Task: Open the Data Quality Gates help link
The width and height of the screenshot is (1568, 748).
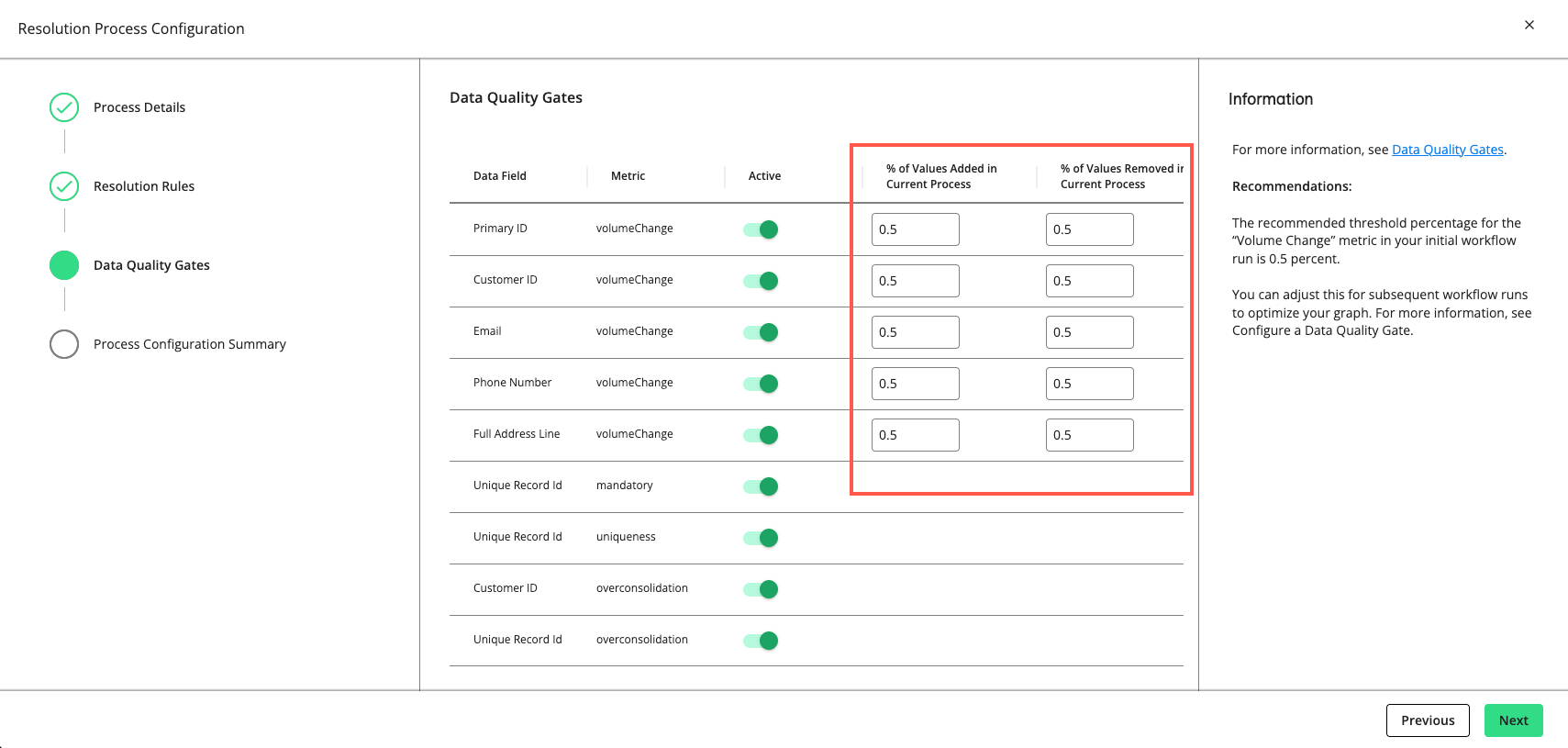Action: (x=1447, y=150)
